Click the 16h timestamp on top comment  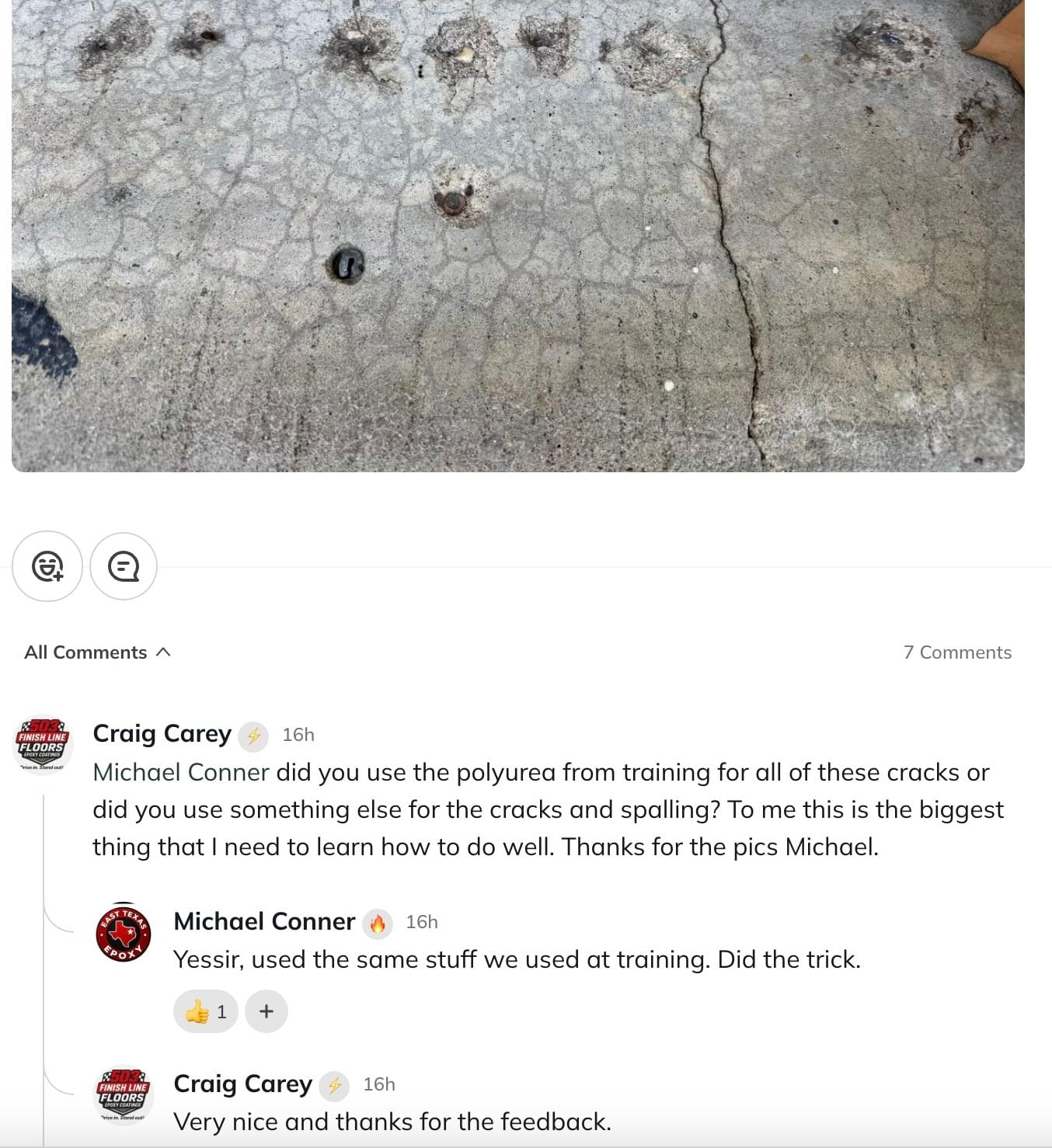(x=298, y=735)
